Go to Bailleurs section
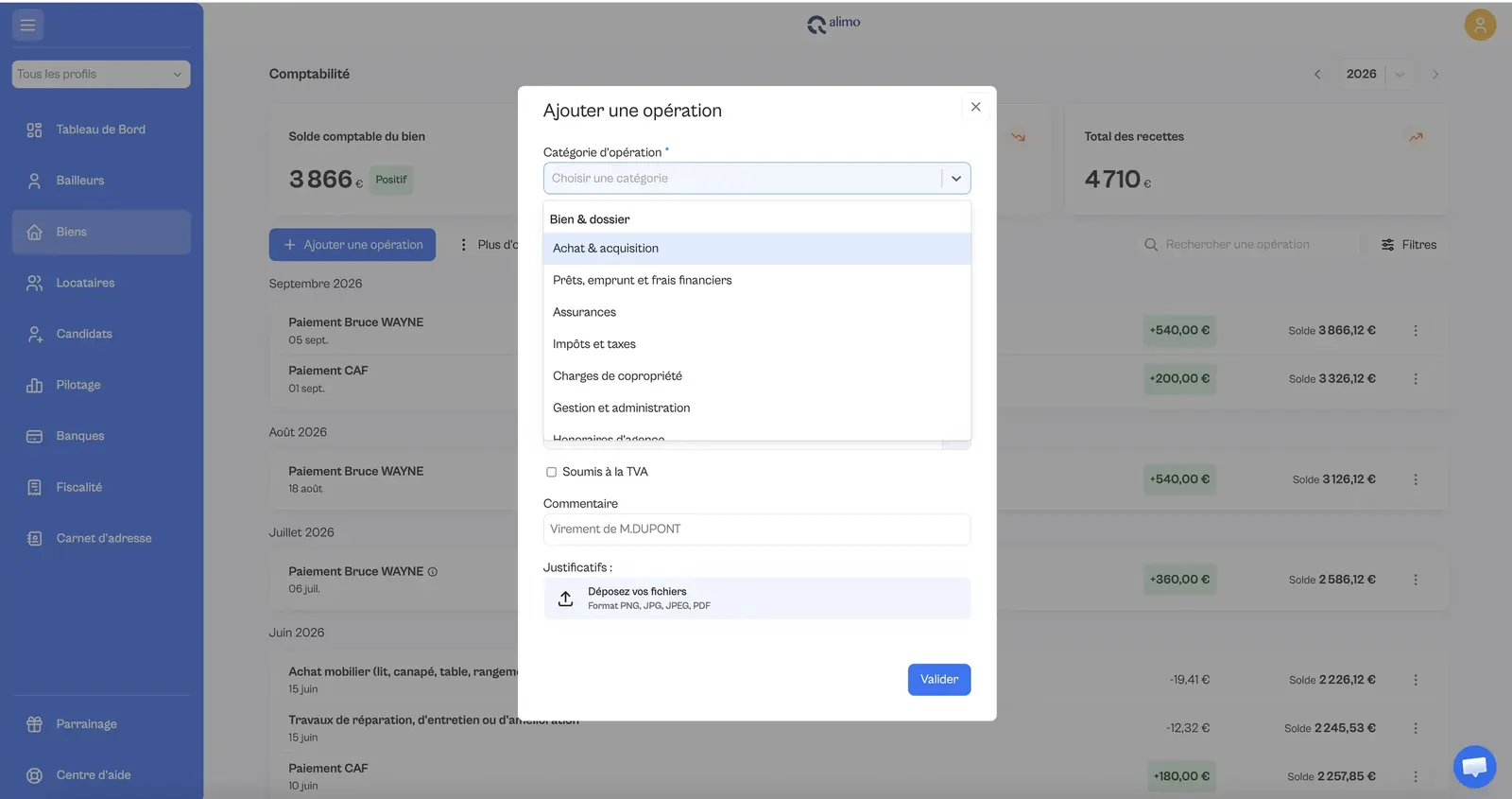The image size is (1512, 799). point(101,181)
